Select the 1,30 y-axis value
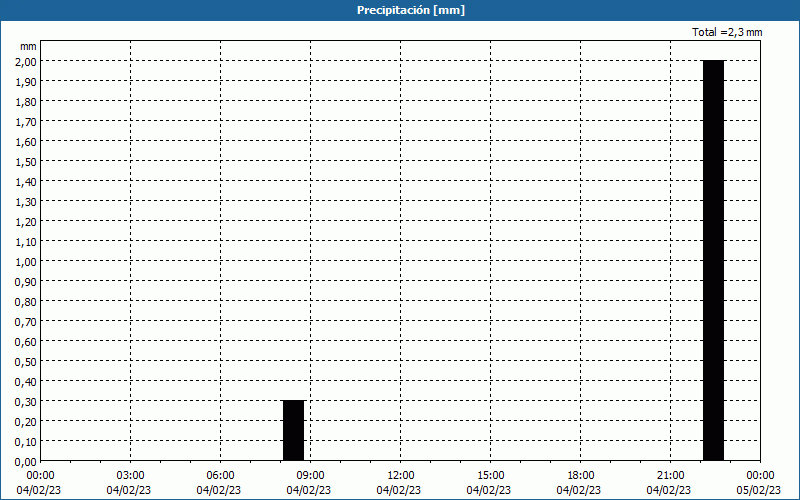Viewport: 800px width, 500px height. (27, 202)
